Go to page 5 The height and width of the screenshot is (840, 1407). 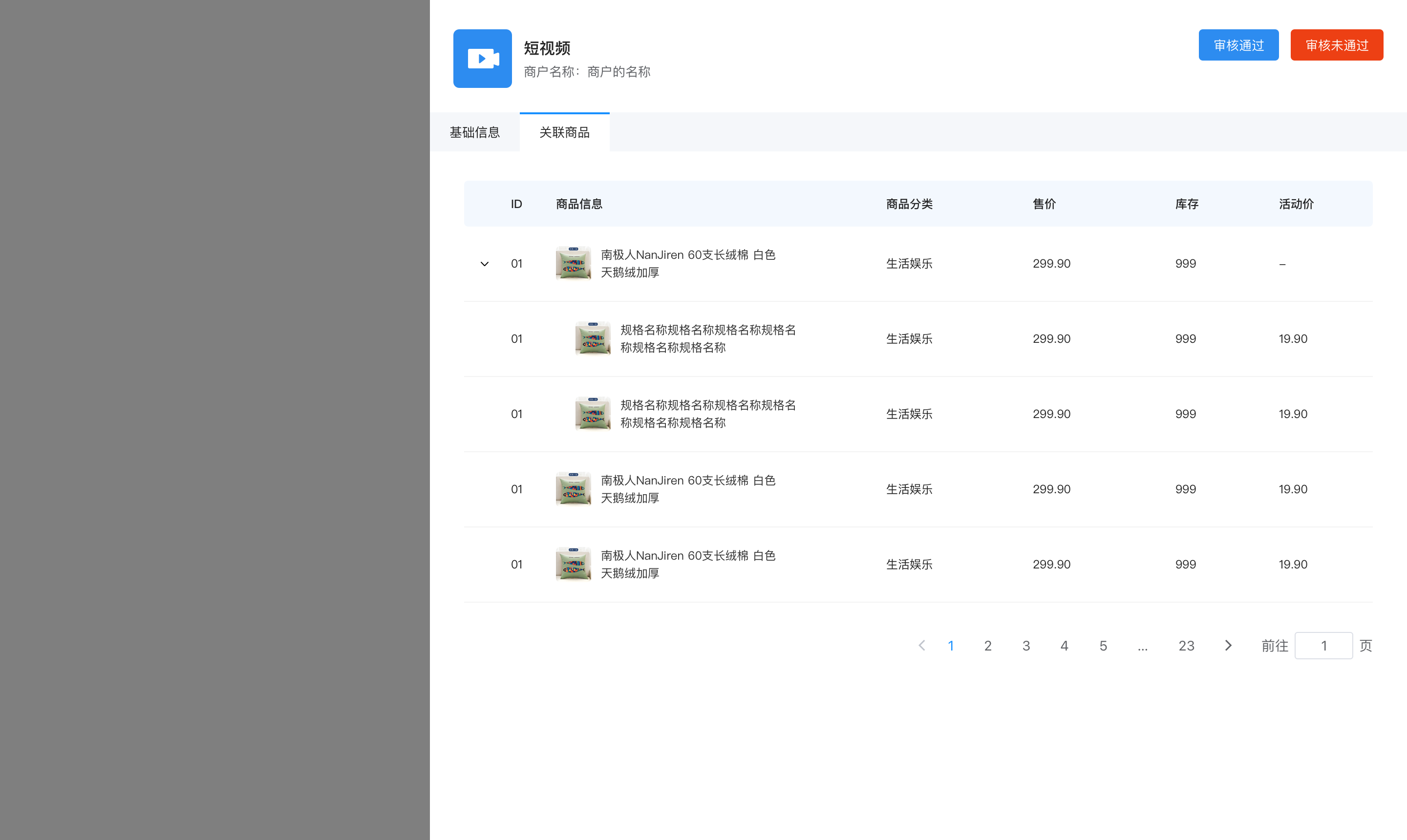pos(1103,646)
